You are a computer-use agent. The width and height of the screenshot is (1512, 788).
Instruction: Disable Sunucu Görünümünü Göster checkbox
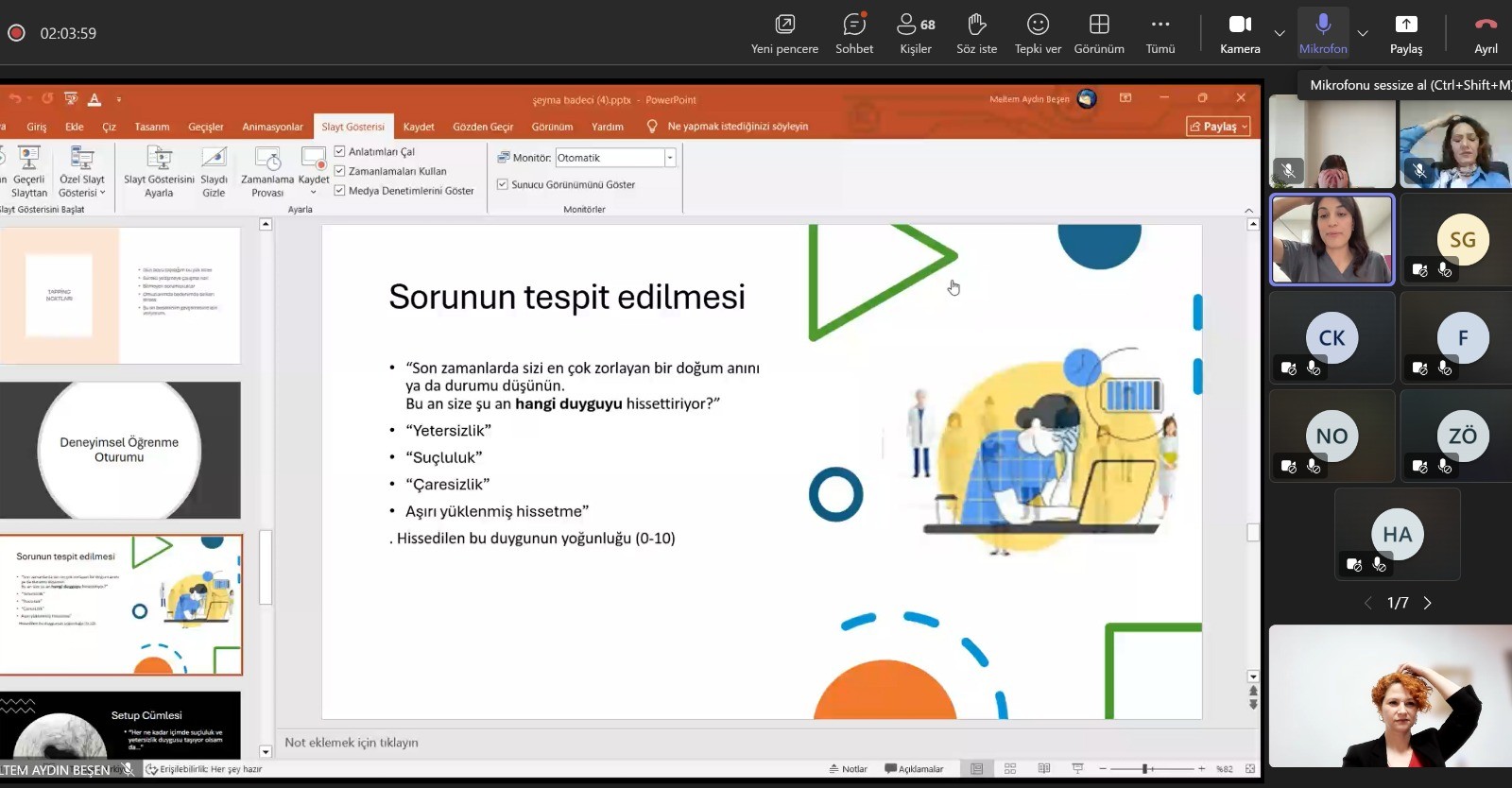coord(503,184)
